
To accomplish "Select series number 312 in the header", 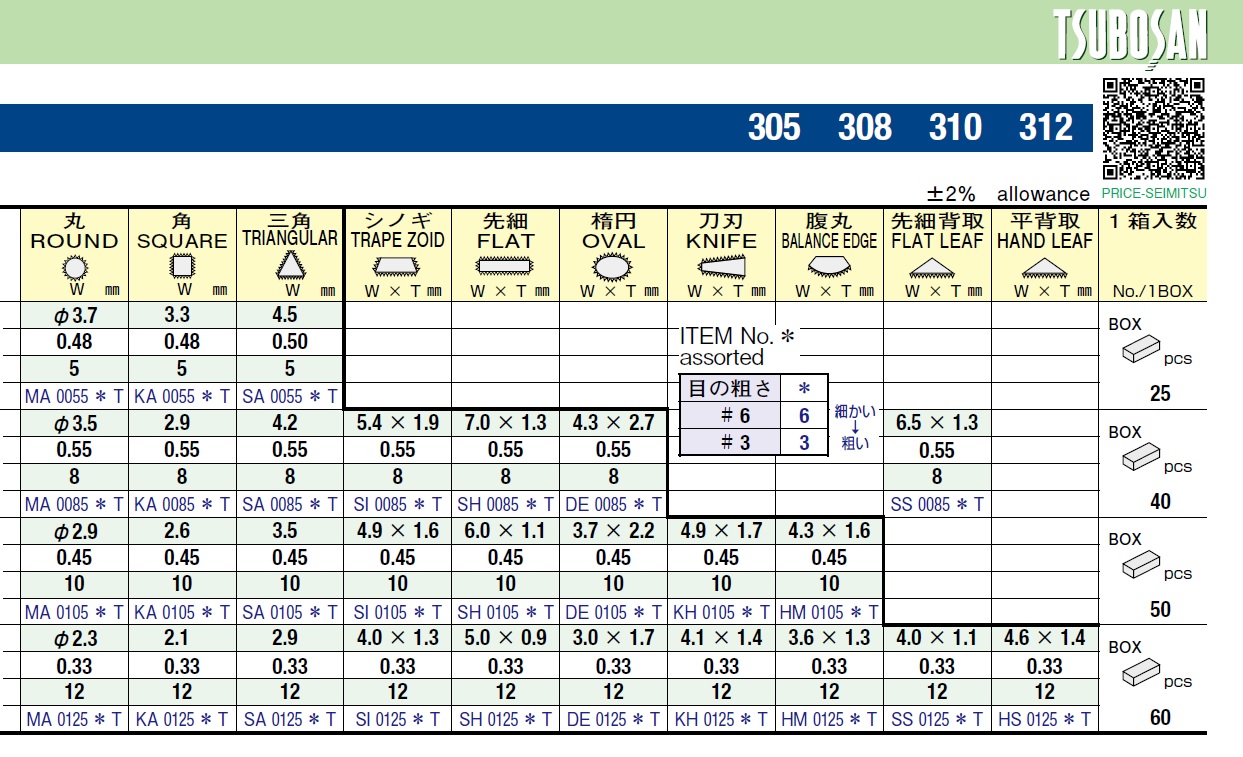I will coord(1046,128).
